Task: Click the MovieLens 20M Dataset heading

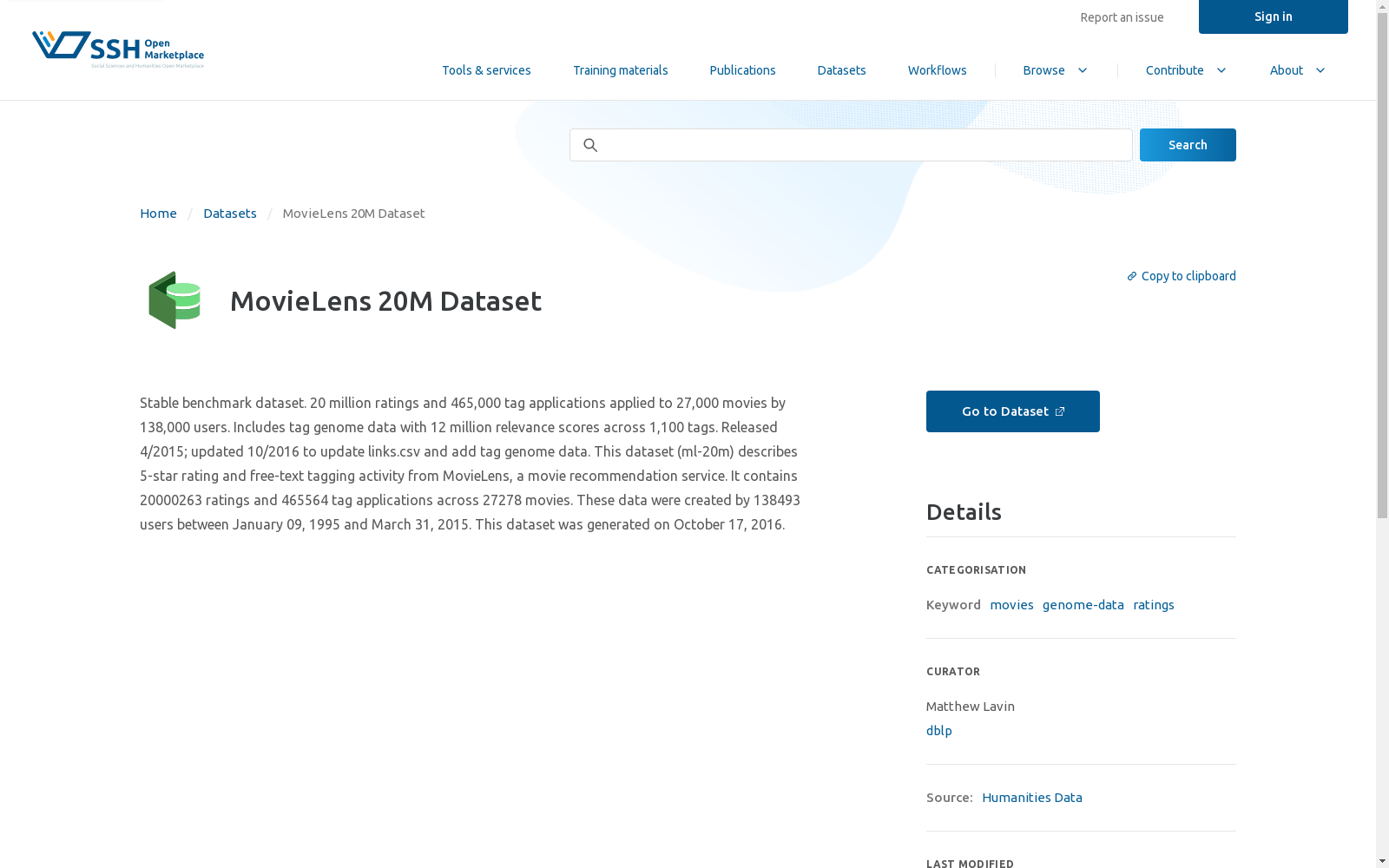Action: click(x=385, y=300)
